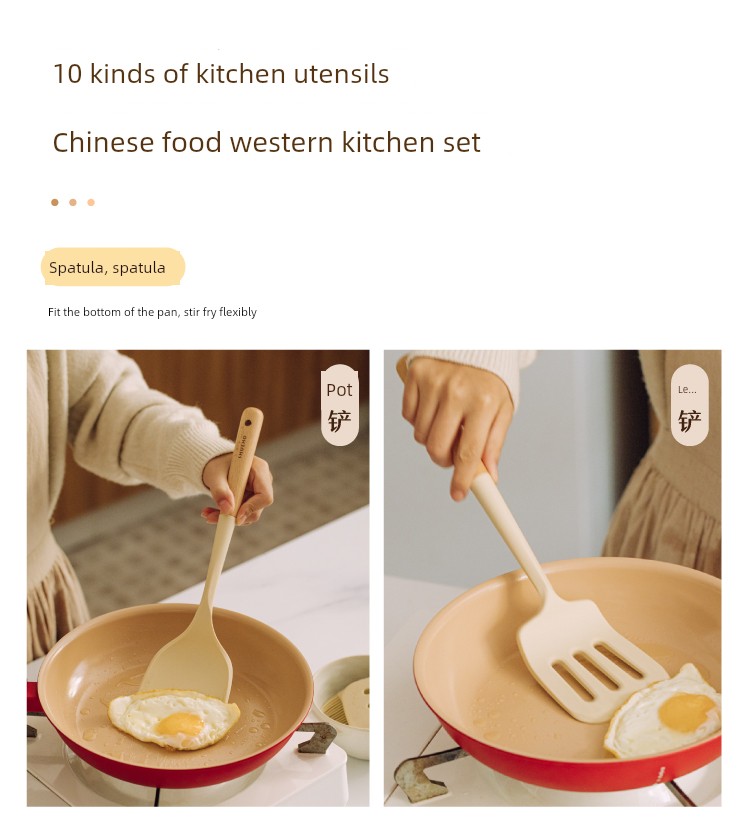Select the first dark brown dot
Viewport: 750px width, 836px height.
[x=55, y=202]
